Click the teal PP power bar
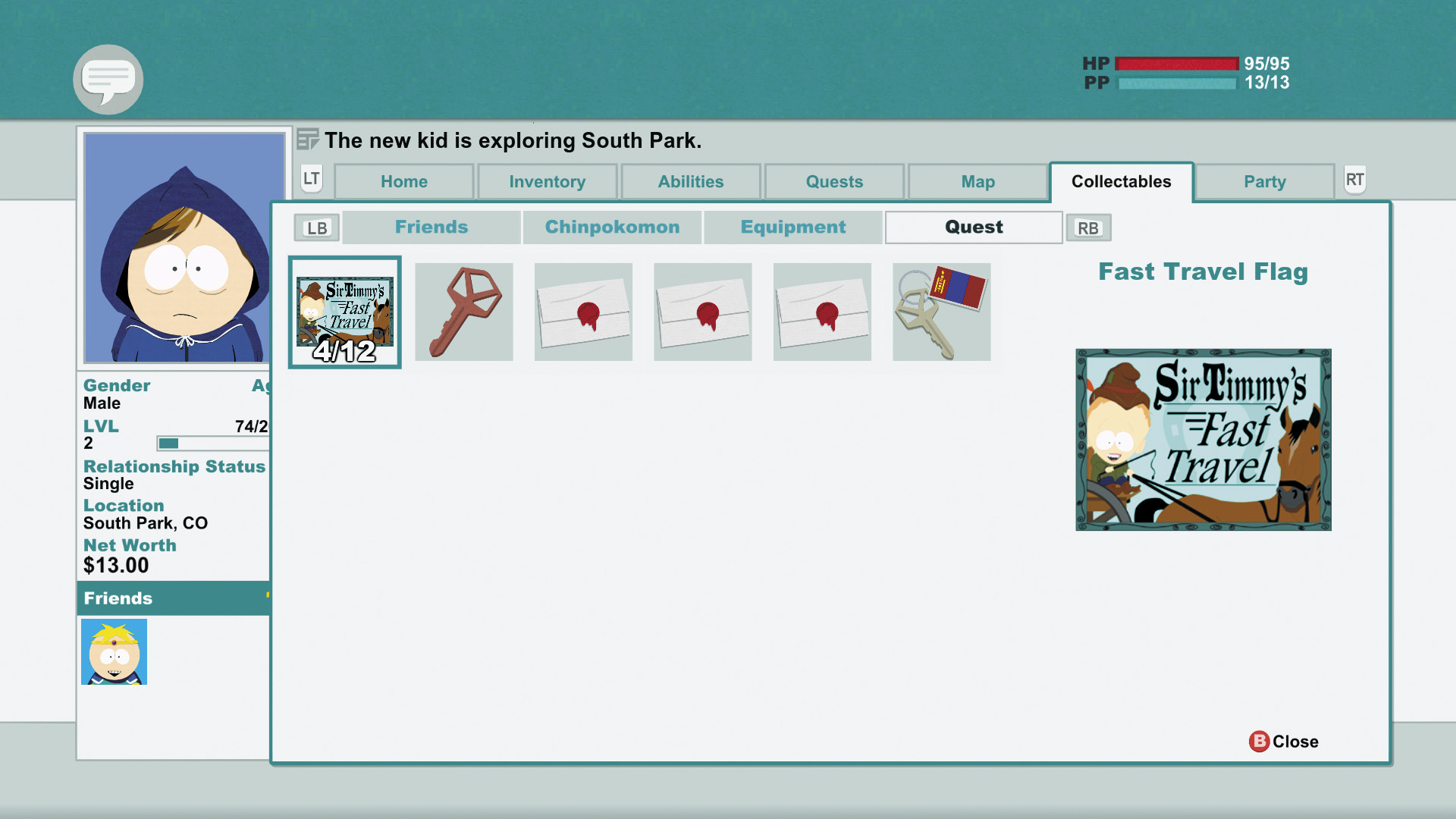 click(1177, 83)
